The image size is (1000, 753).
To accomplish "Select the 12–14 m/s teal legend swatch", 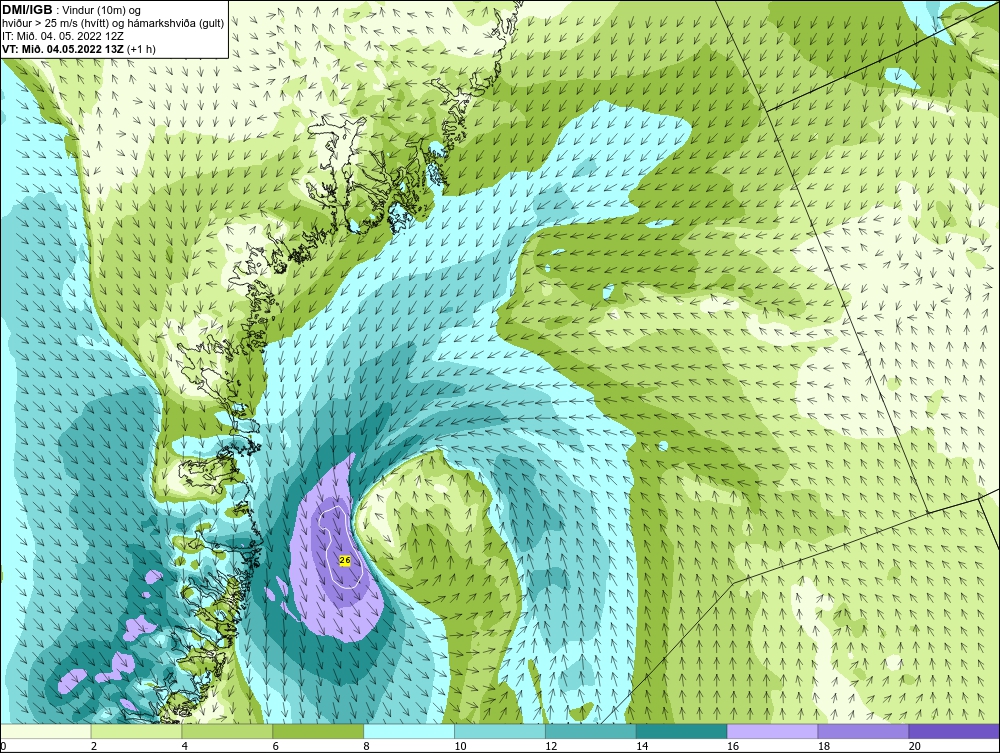I will (x=591, y=731).
